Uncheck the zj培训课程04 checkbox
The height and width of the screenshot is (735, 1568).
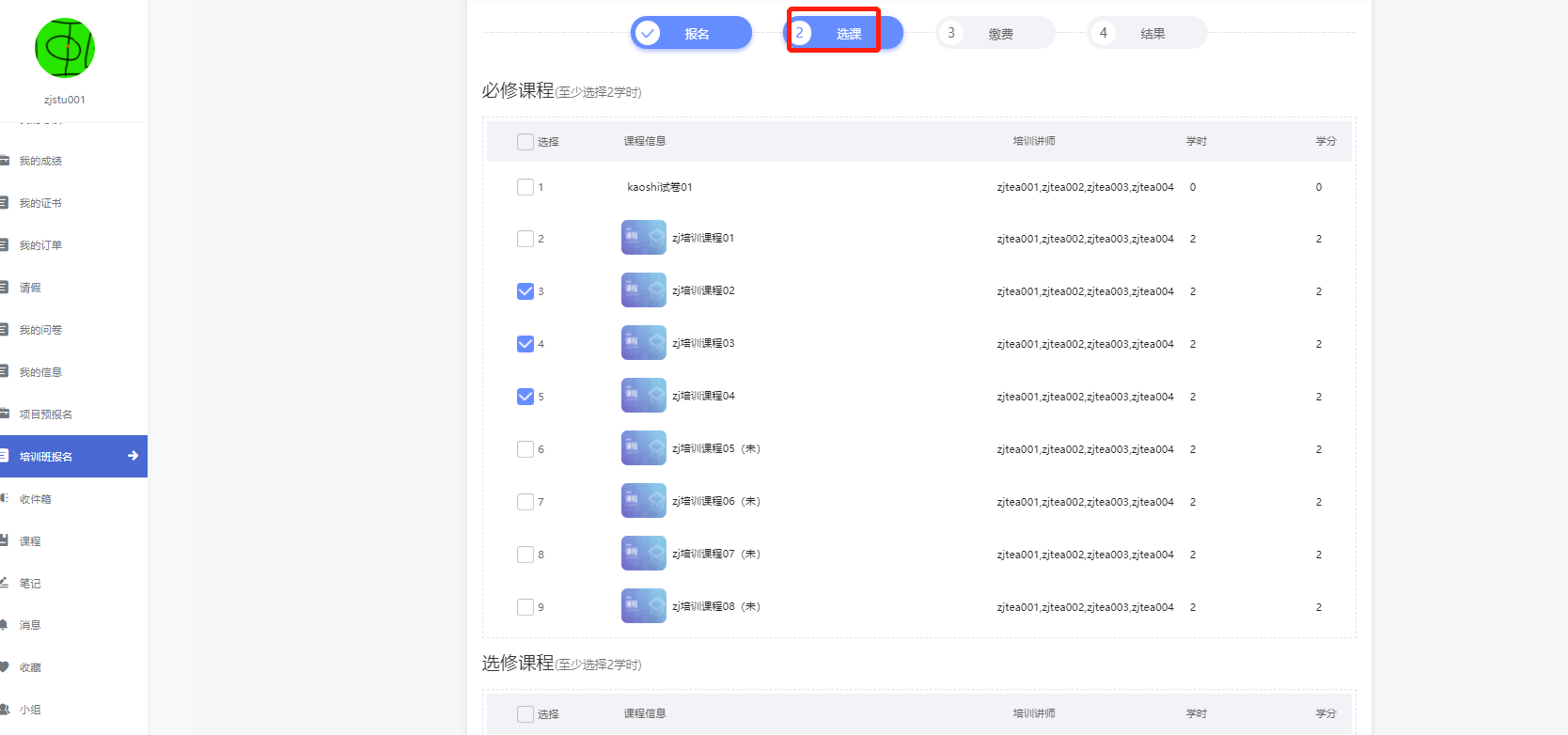525,397
